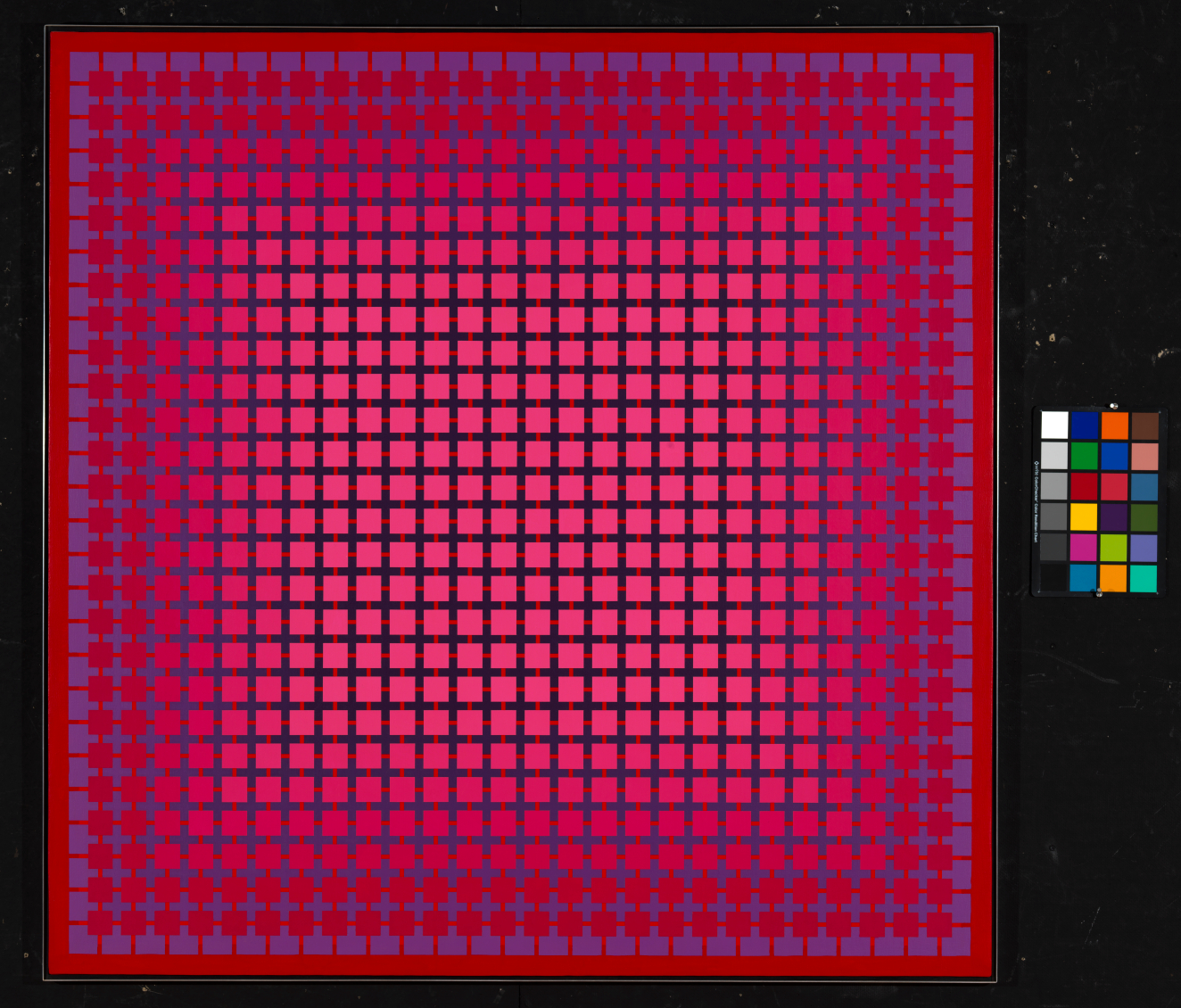Click the lime green swatch on the chart
The image size is (1181, 1008).
point(1114,548)
